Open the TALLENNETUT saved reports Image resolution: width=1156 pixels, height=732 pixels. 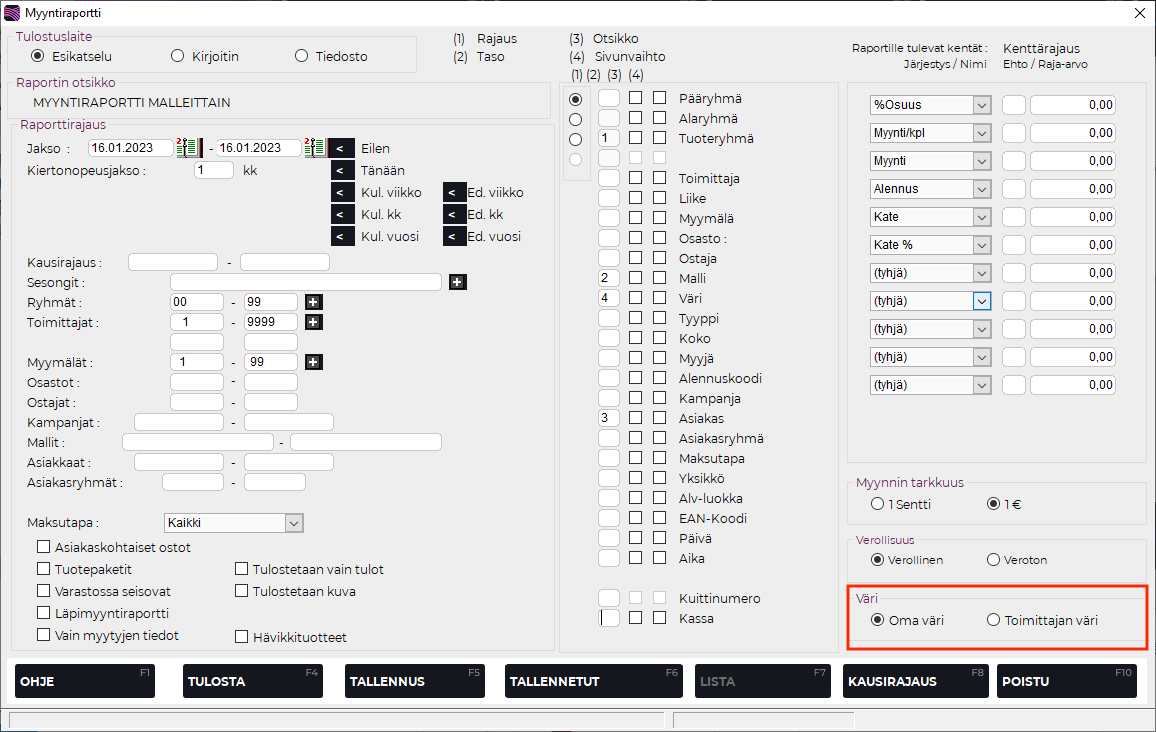click(579, 681)
